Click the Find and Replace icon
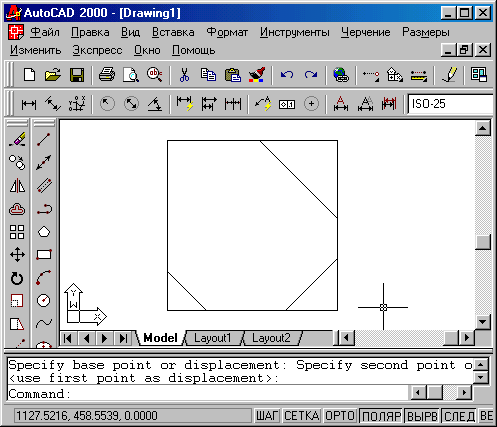This screenshot has height=427, width=497. 155,75
